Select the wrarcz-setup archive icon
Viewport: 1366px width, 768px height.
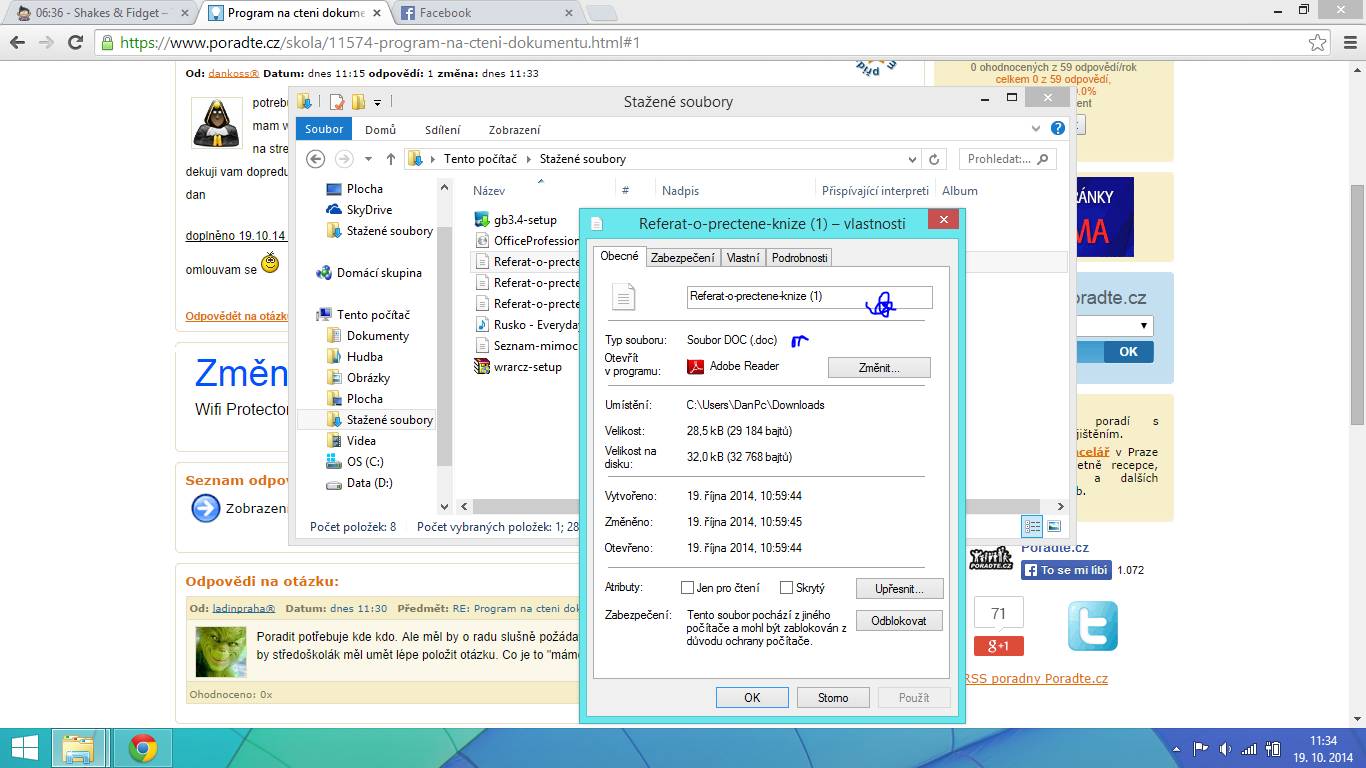tap(483, 367)
